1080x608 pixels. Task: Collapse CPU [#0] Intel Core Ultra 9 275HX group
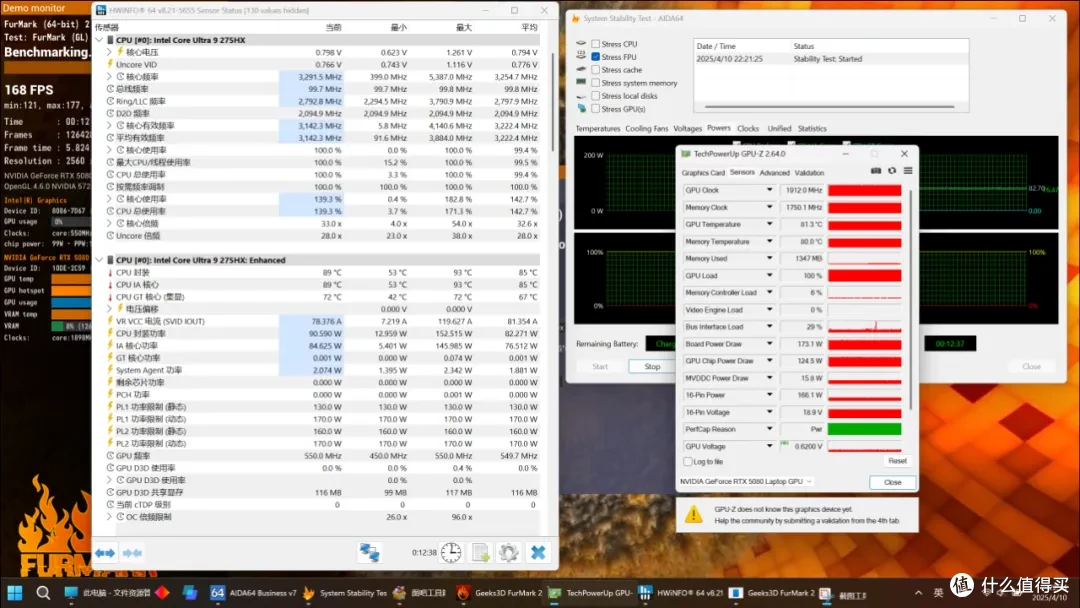point(100,40)
